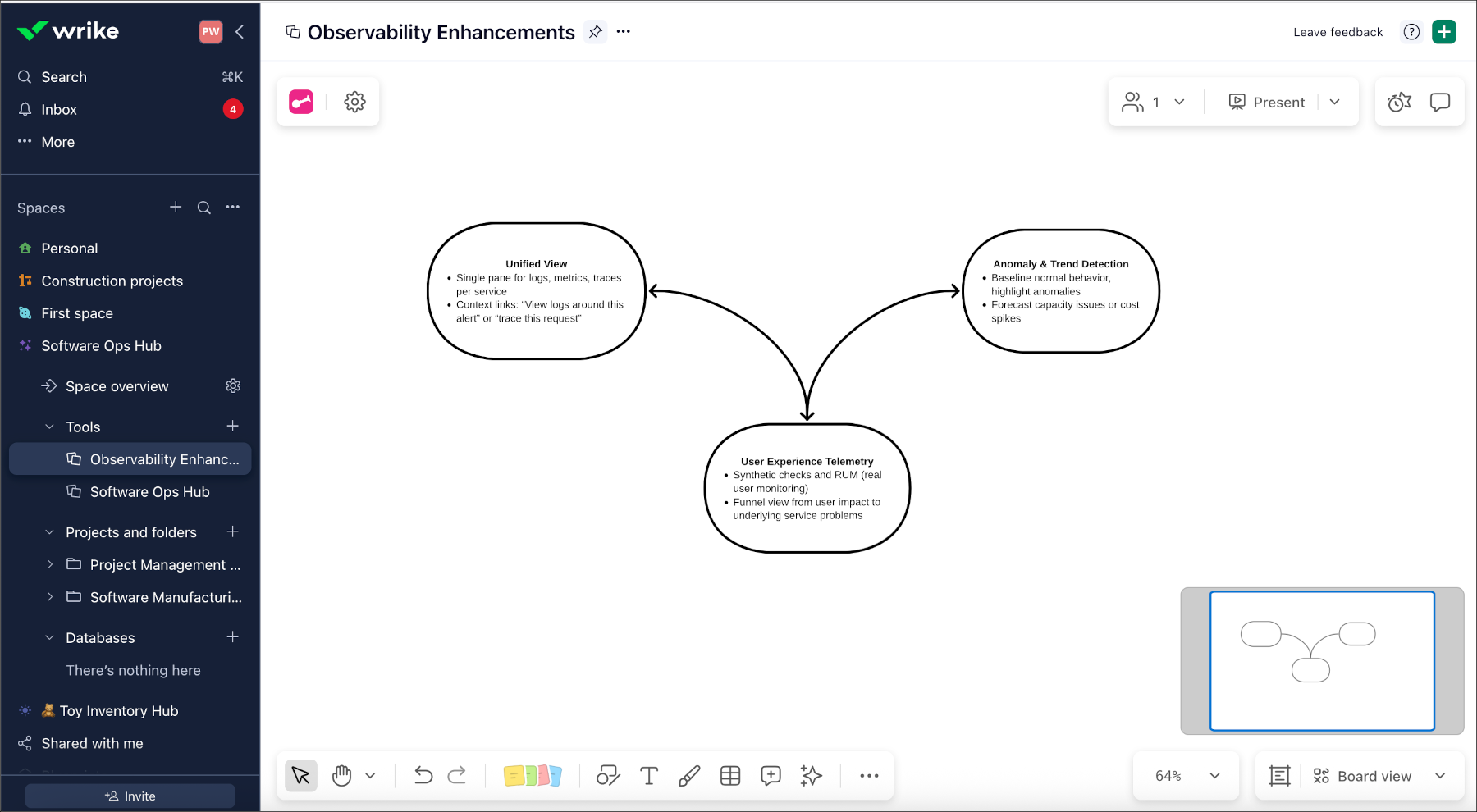Select the shapes tool
This screenshot has width=1477, height=812.
(x=608, y=775)
